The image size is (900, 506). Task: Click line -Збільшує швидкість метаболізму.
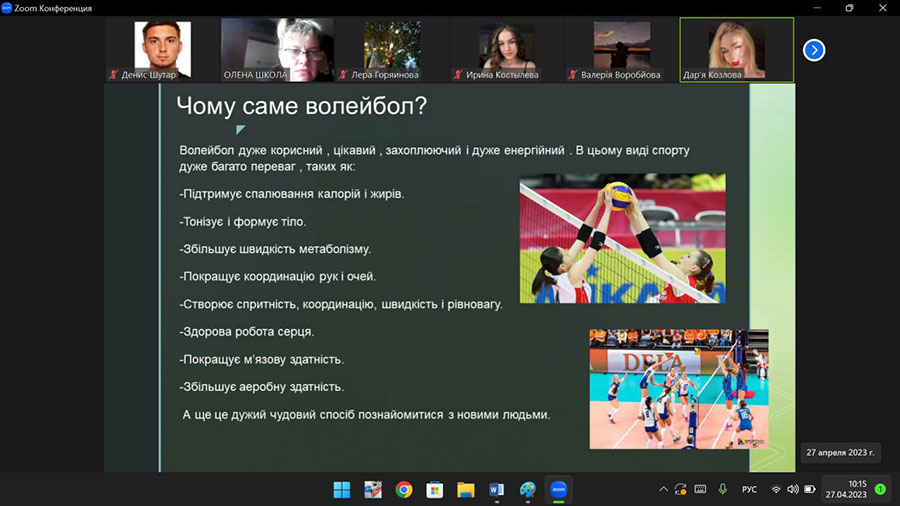tap(275, 250)
